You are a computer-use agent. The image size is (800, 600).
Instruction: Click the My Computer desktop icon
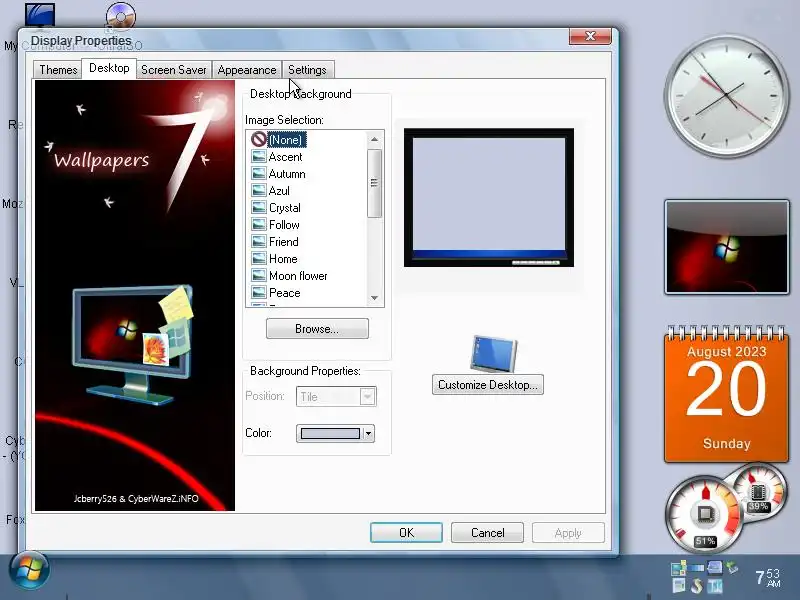coord(39,15)
